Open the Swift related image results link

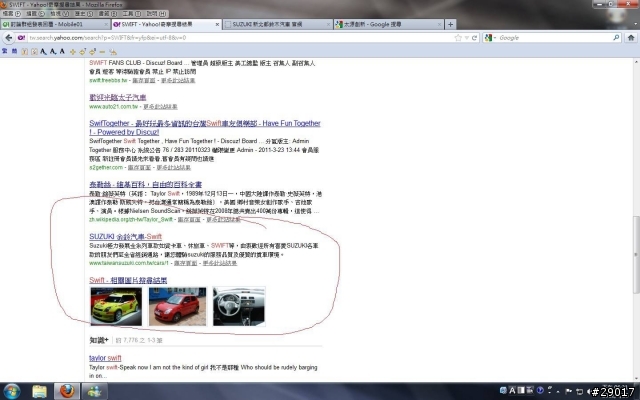tap(128, 280)
